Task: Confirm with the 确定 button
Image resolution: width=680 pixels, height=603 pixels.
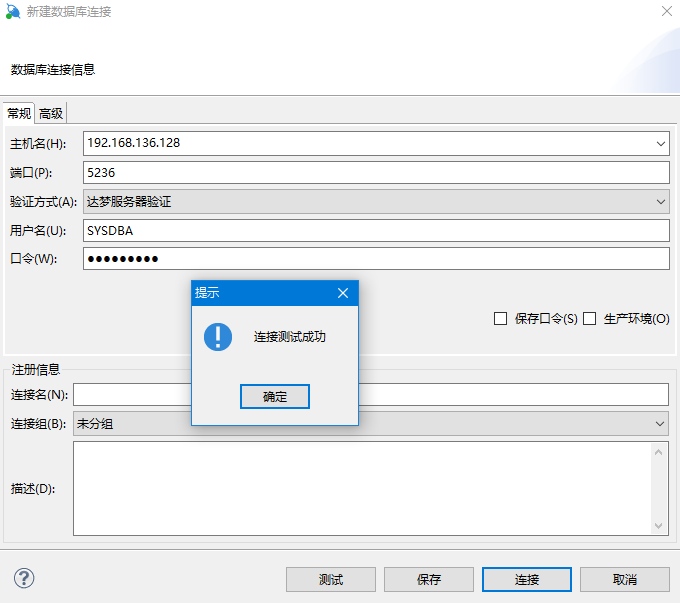Action: pyautogui.click(x=275, y=397)
